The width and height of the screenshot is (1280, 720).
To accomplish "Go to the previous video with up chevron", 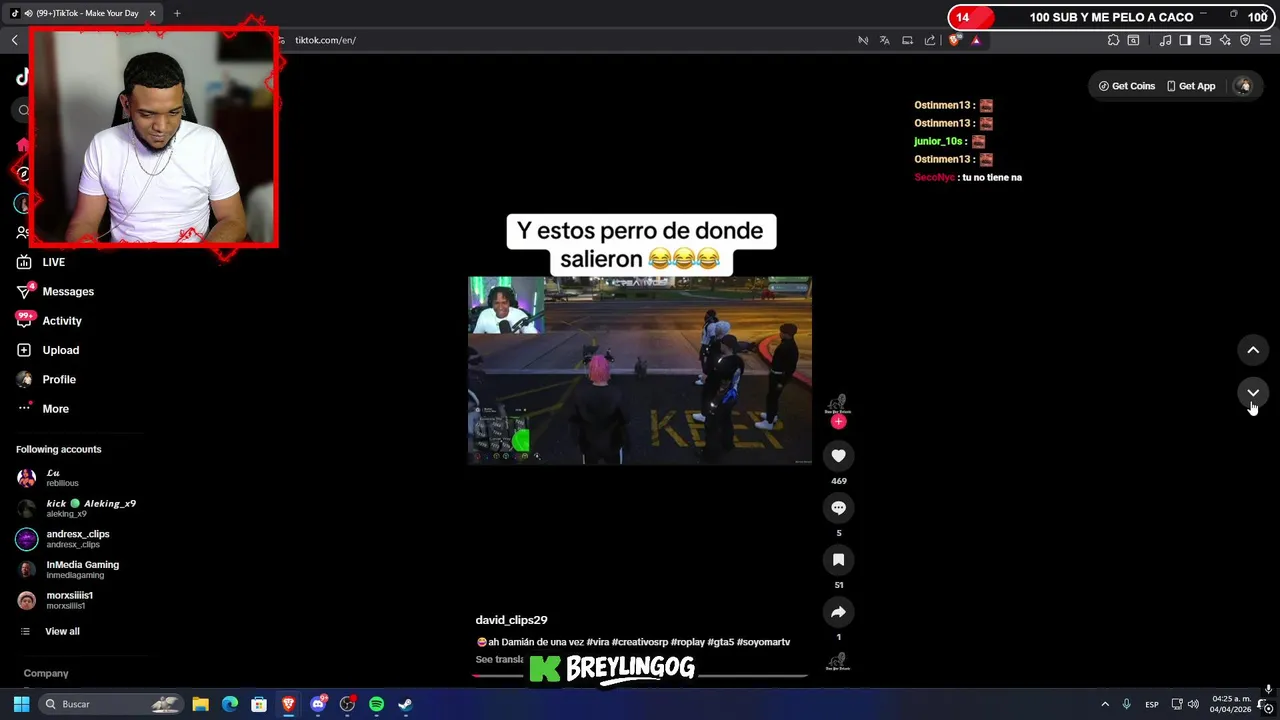I will (1253, 350).
